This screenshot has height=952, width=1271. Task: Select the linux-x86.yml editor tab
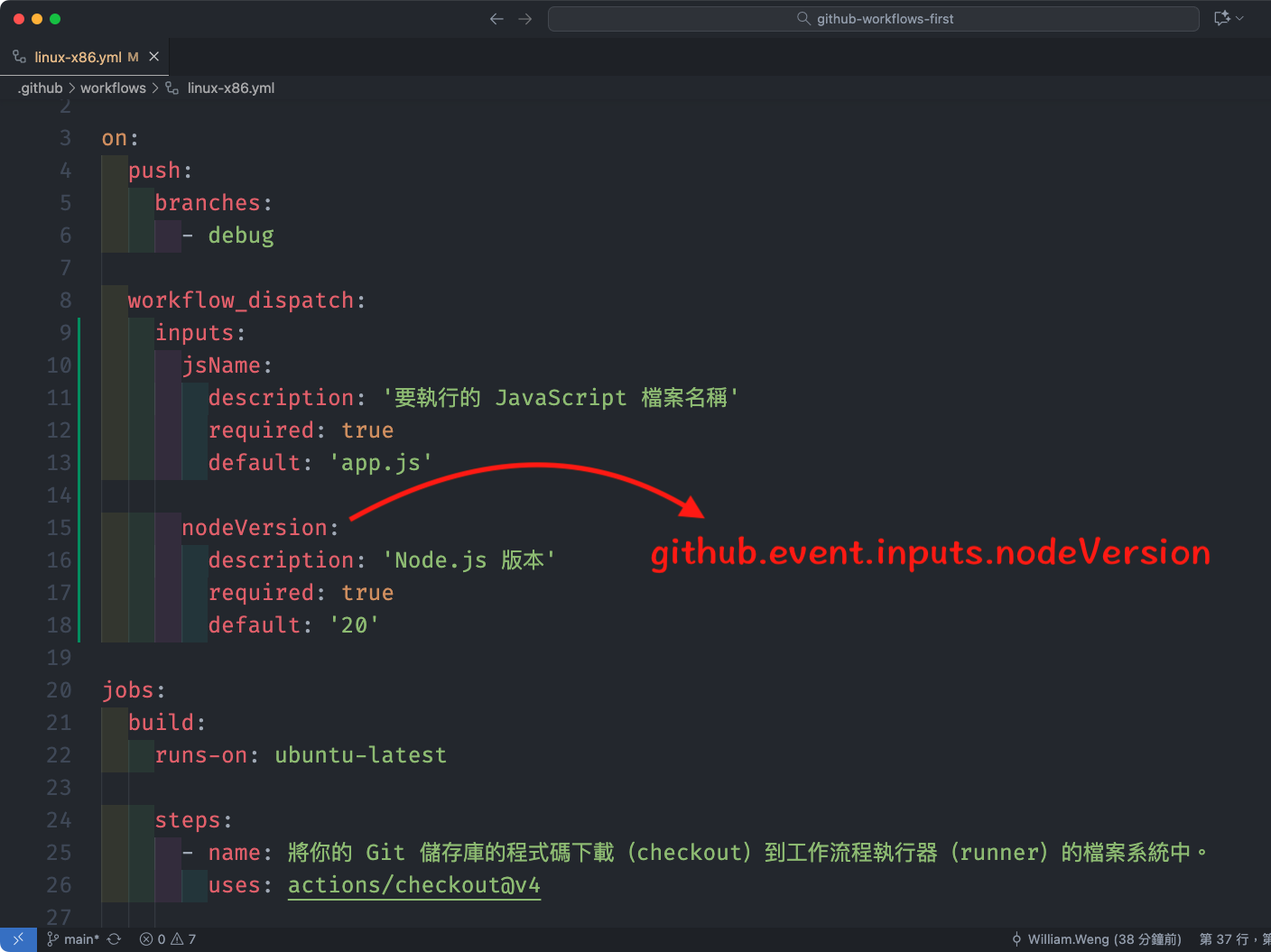coord(78,57)
